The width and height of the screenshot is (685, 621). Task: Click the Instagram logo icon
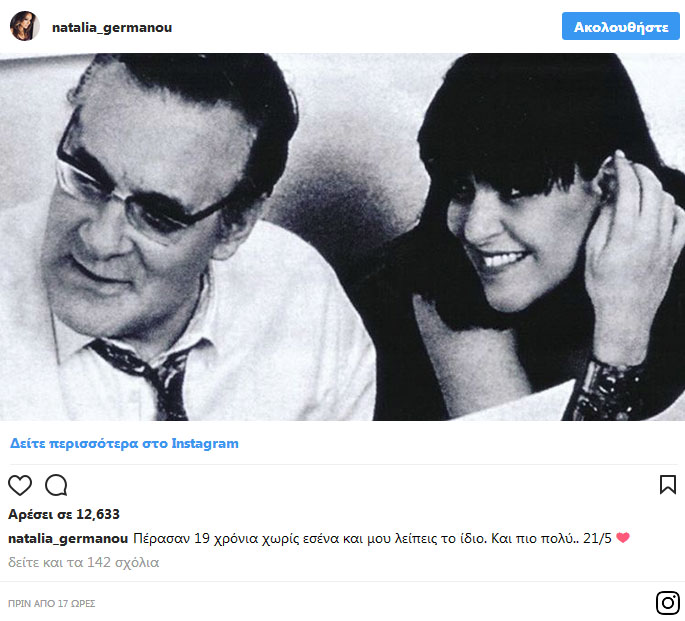coord(668,603)
